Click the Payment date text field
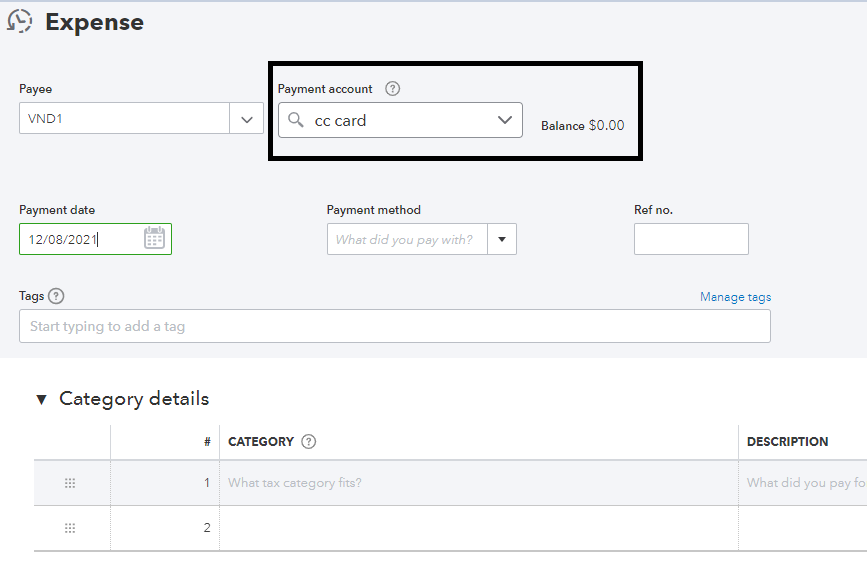This screenshot has width=867, height=561. (x=78, y=239)
